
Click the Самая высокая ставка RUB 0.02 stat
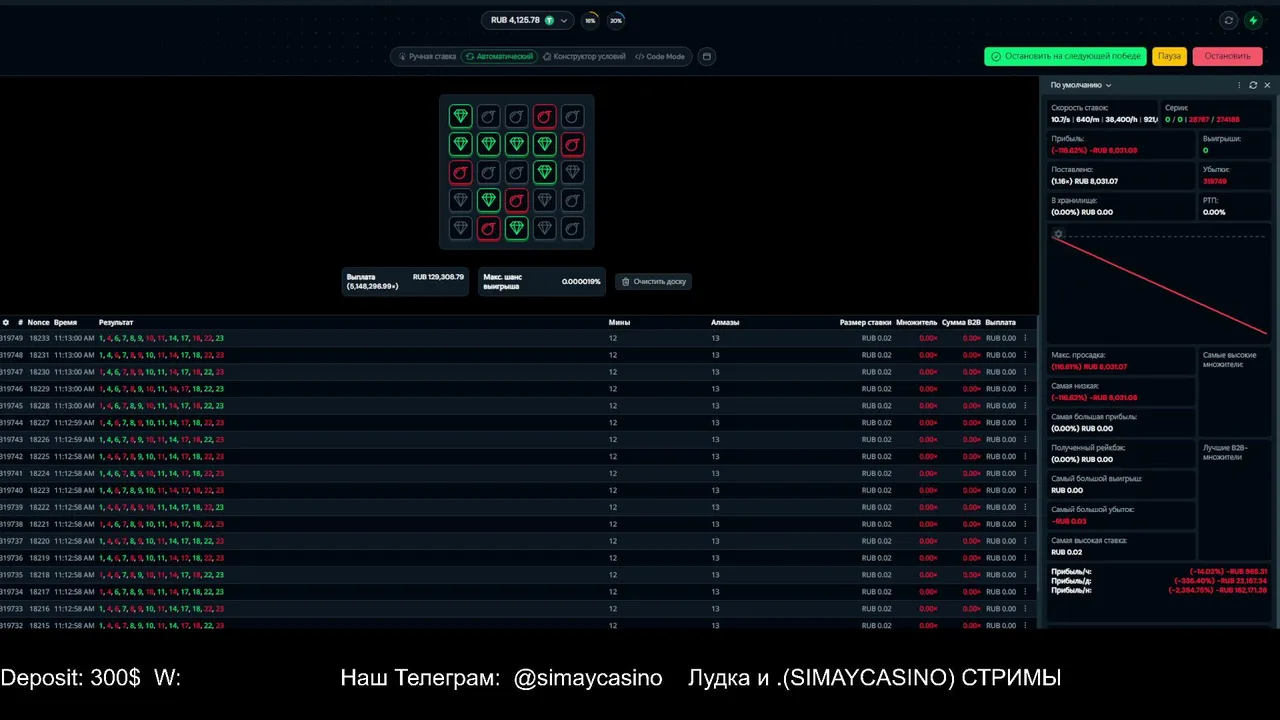[x=1121, y=546]
